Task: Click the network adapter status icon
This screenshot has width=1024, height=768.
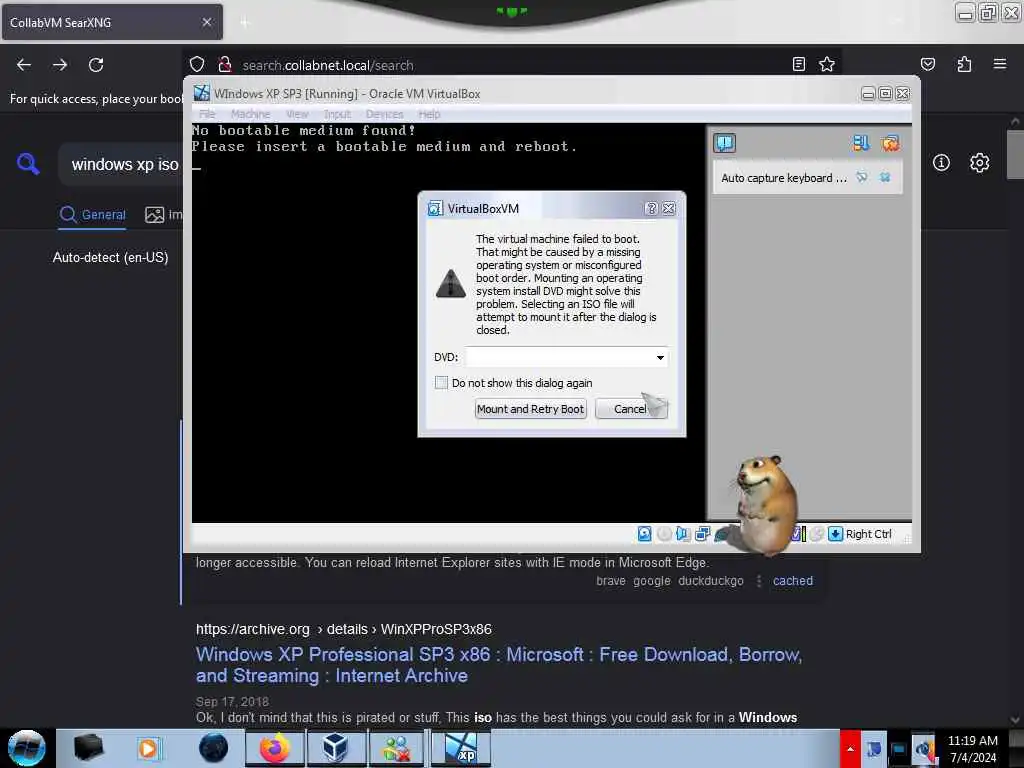Action: (702, 534)
